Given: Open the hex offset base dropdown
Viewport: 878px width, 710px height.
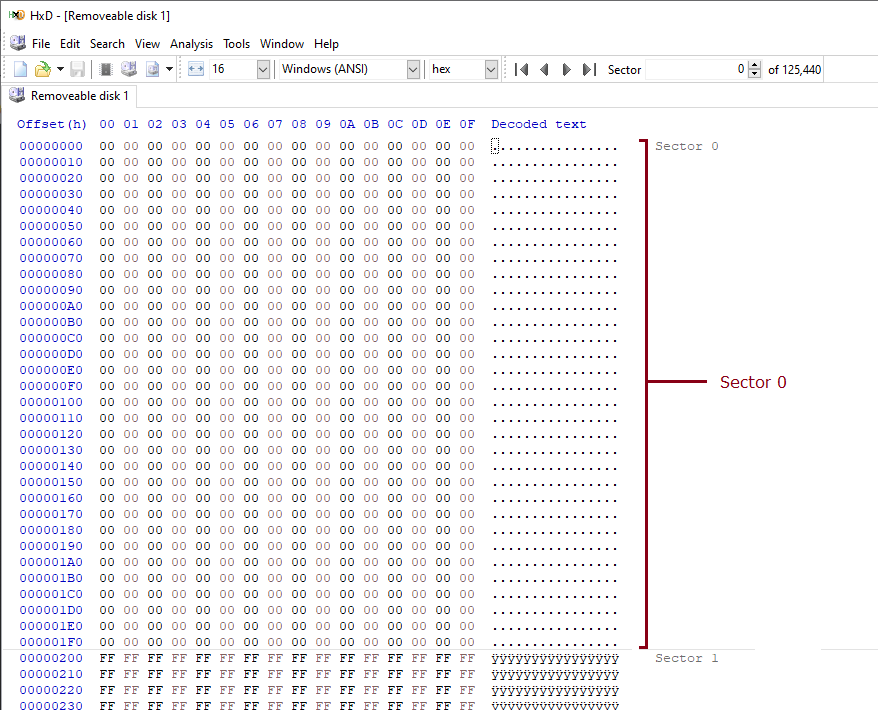Looking at the screenshot, I should [491, 69].
